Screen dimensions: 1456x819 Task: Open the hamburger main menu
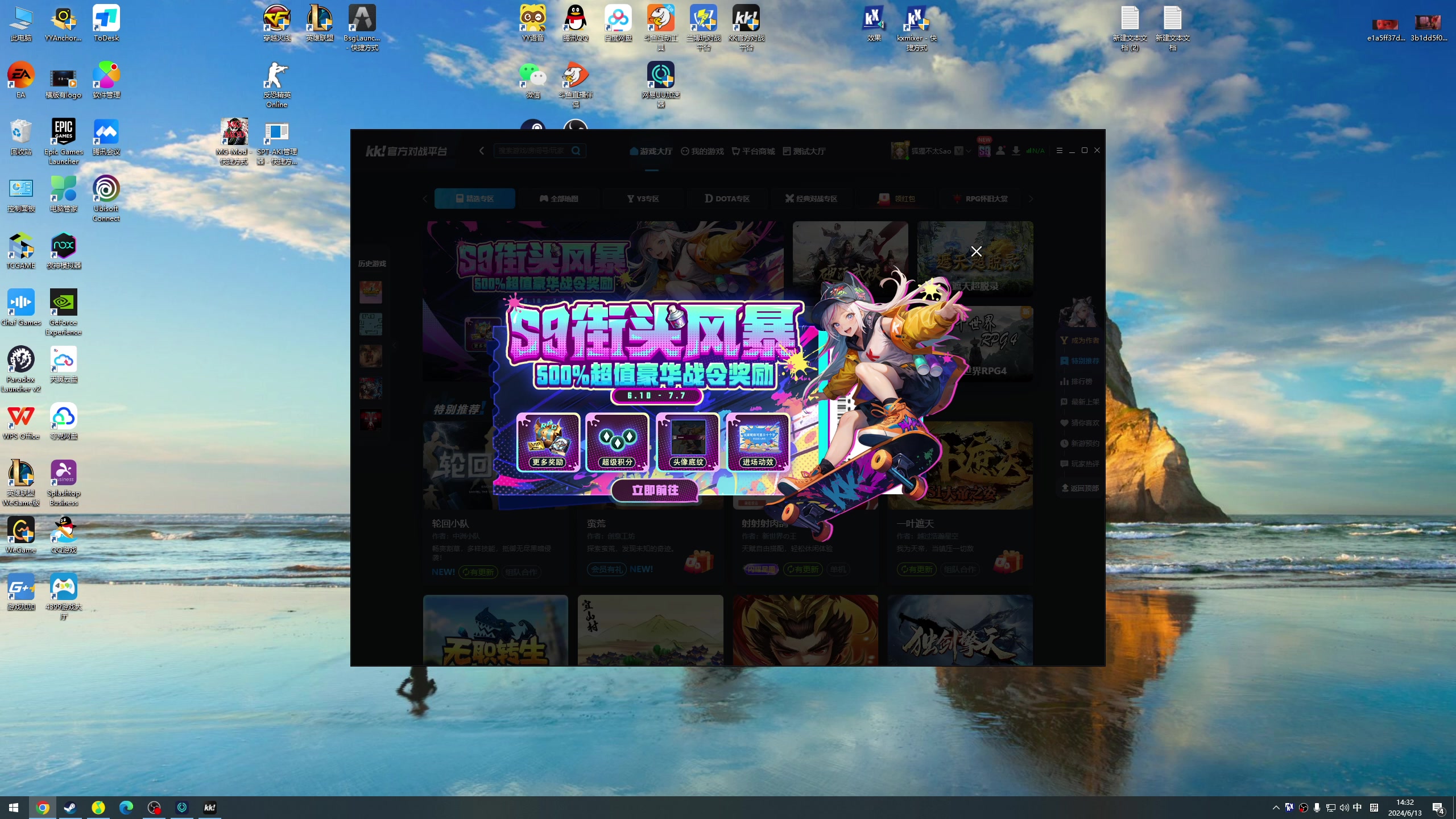pyautogui.click(x=1059, y=151)
